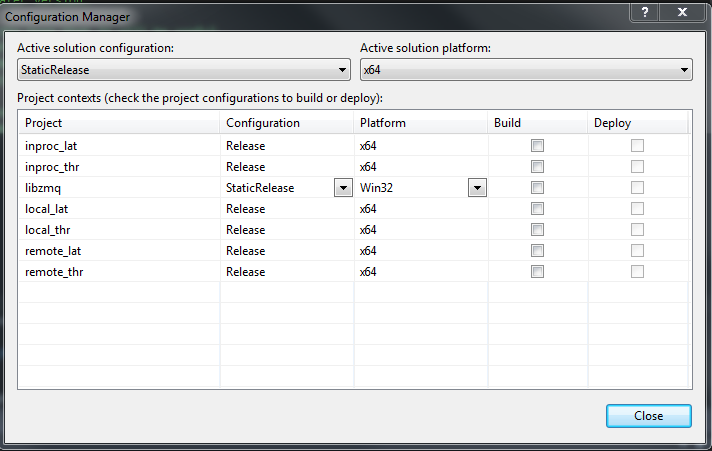
Task: Click the Help question mark button
Action: tap(646, 11)
